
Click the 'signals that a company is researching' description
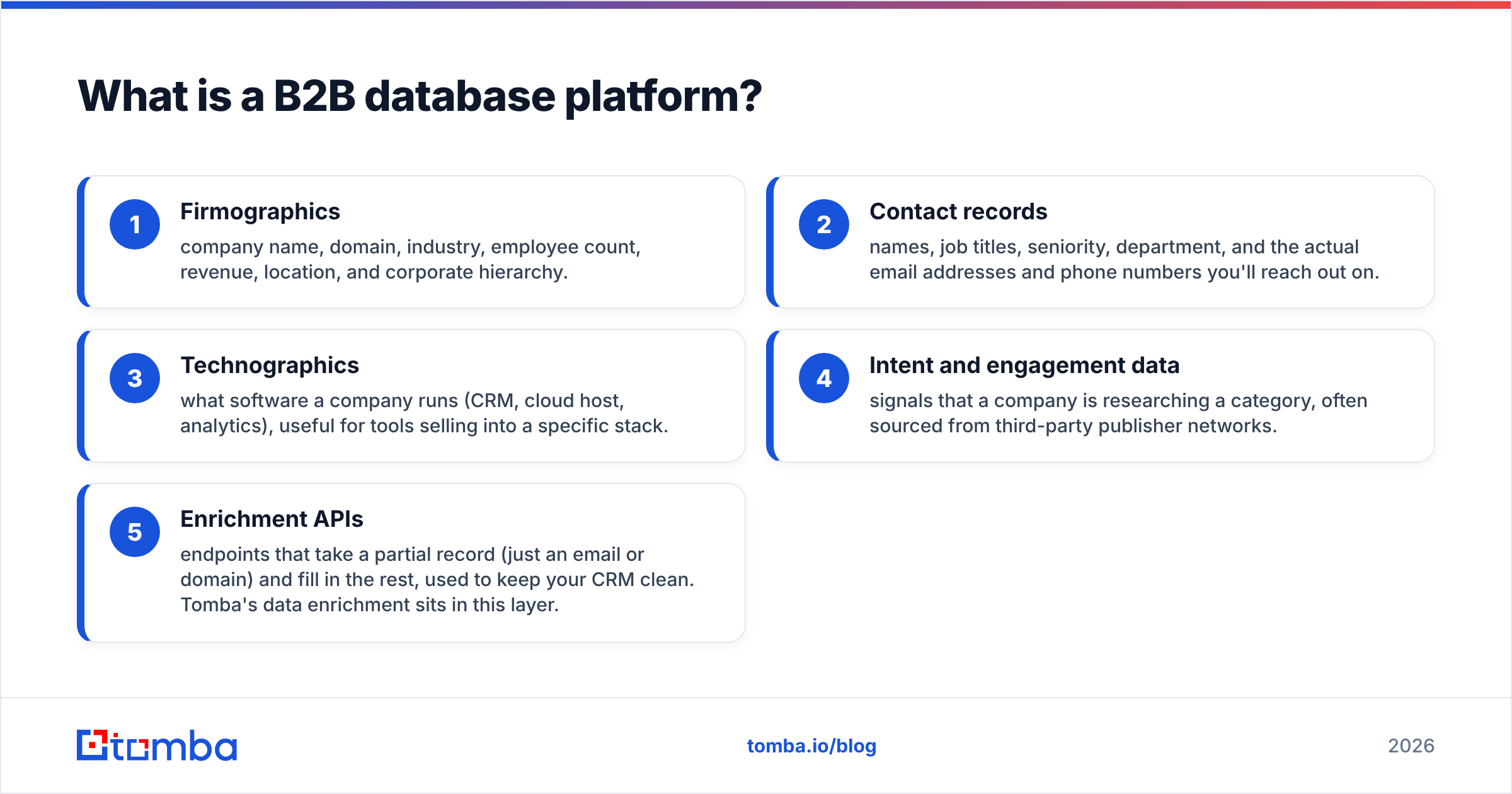point(1118,413)
